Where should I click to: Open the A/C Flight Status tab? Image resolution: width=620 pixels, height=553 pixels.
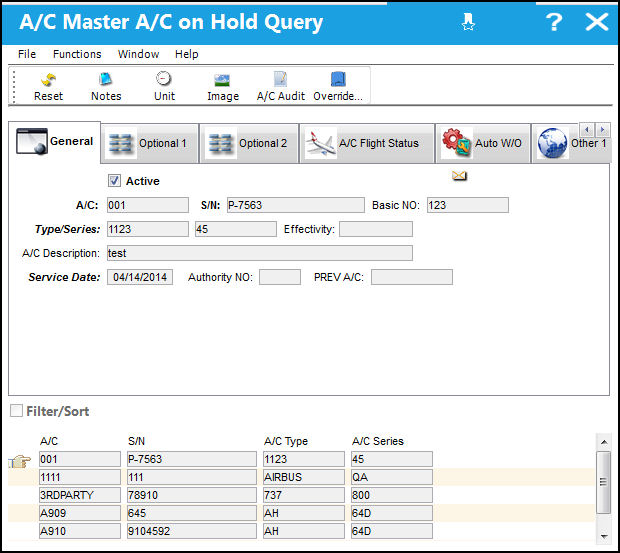point(367,143)
